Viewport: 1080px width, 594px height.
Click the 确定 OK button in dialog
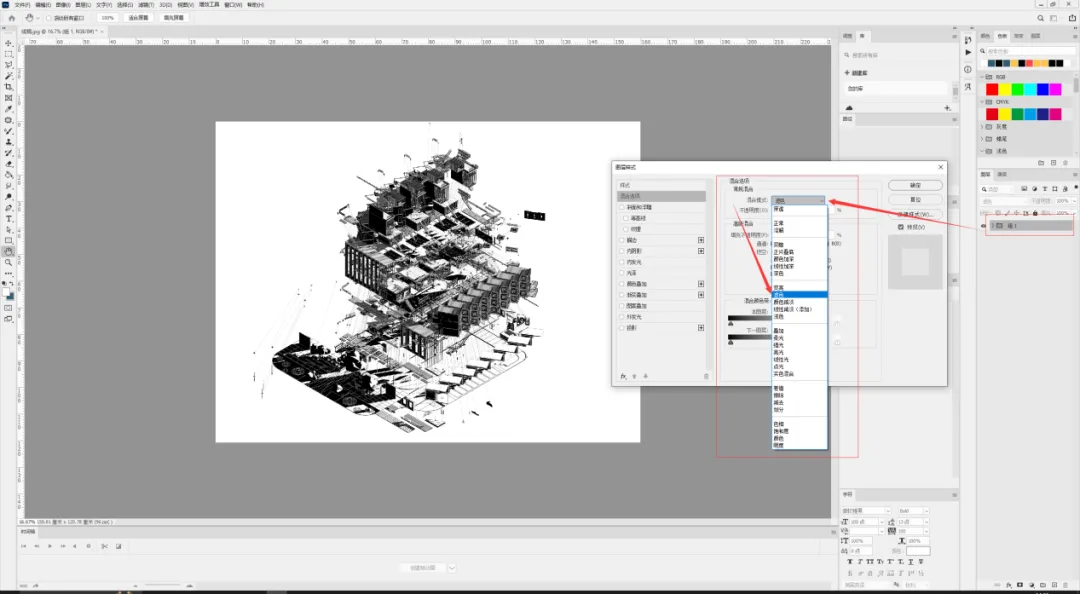coord(915,185)
